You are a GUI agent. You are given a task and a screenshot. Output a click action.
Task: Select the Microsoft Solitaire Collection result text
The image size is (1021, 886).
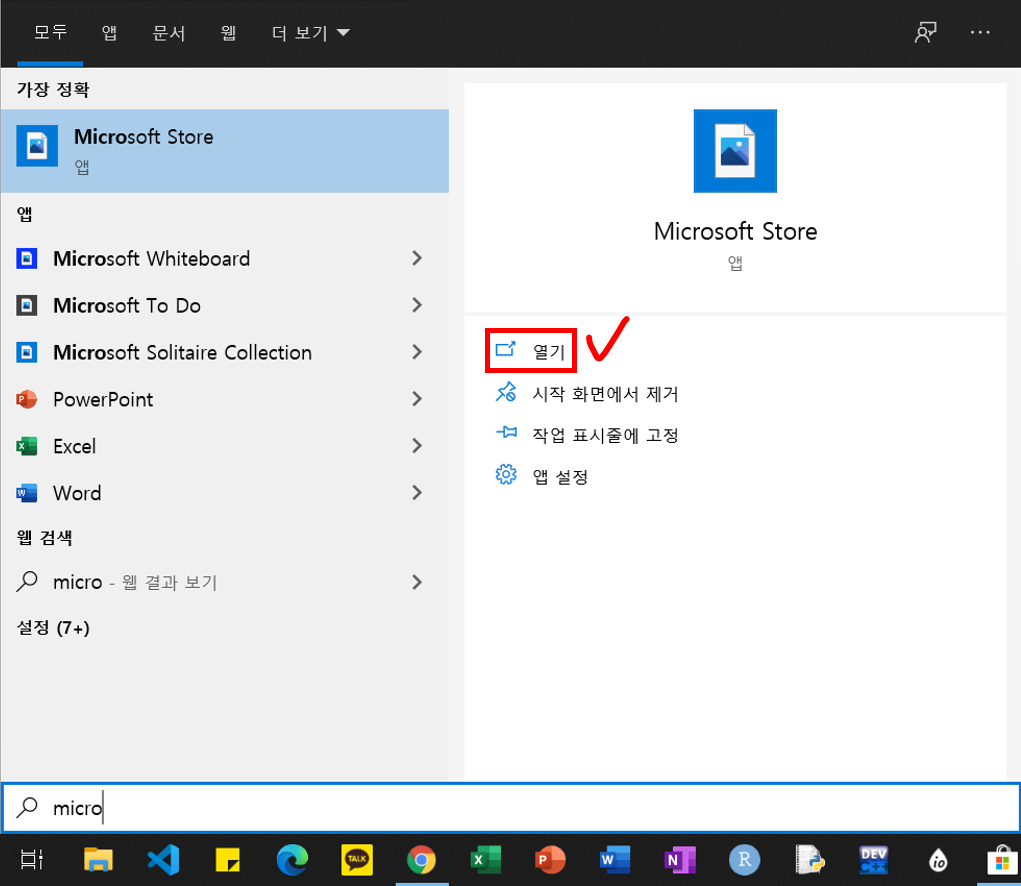[x=182, y=352]
